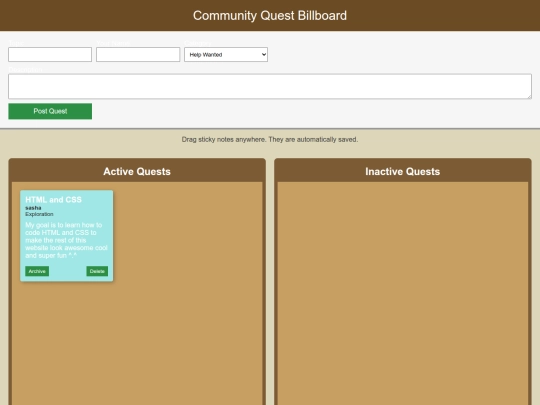Open the Help Wanted category dropdown

pyautogui.click(x=226, y=55)
